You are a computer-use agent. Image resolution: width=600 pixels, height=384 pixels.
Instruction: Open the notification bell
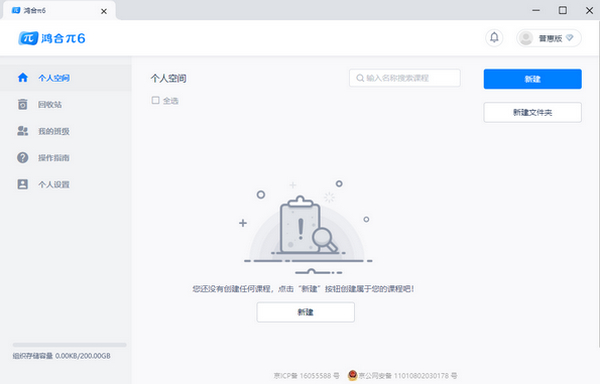494,38
